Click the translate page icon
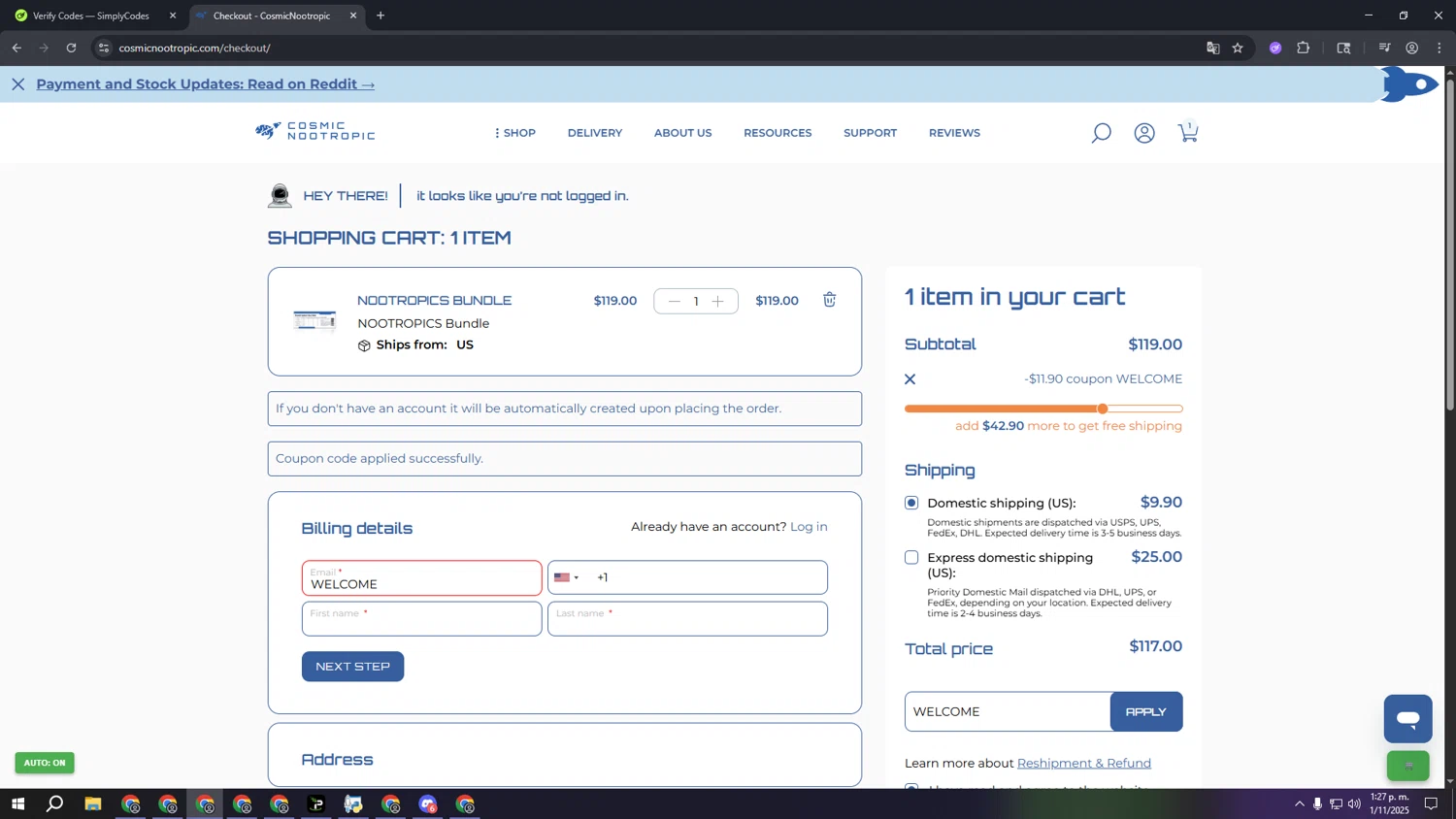Image resolution: width=1456 pixels, height=819 pixels. (x=1212, y=48)
